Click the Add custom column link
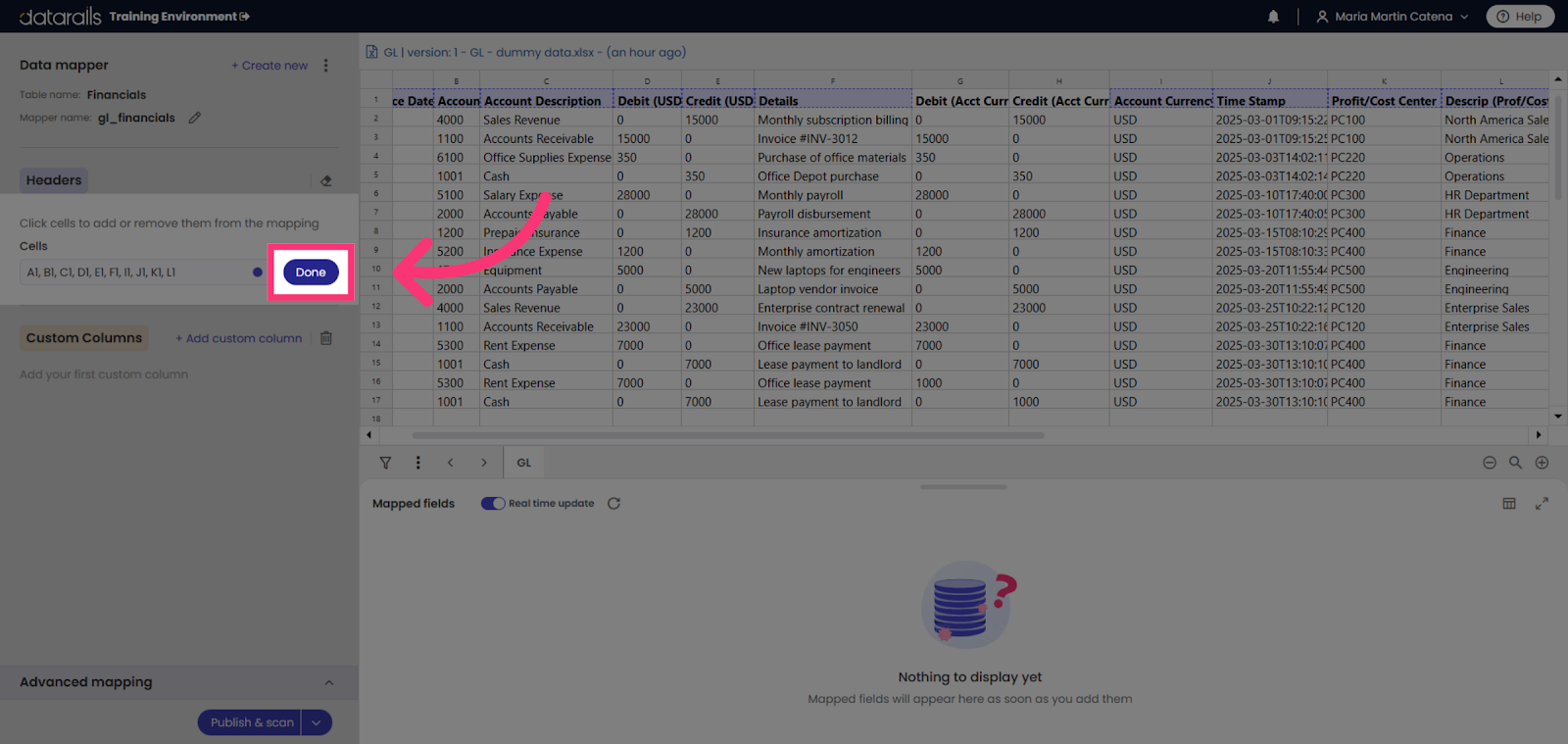The image size is (1568, 744). tap(239, 338)
